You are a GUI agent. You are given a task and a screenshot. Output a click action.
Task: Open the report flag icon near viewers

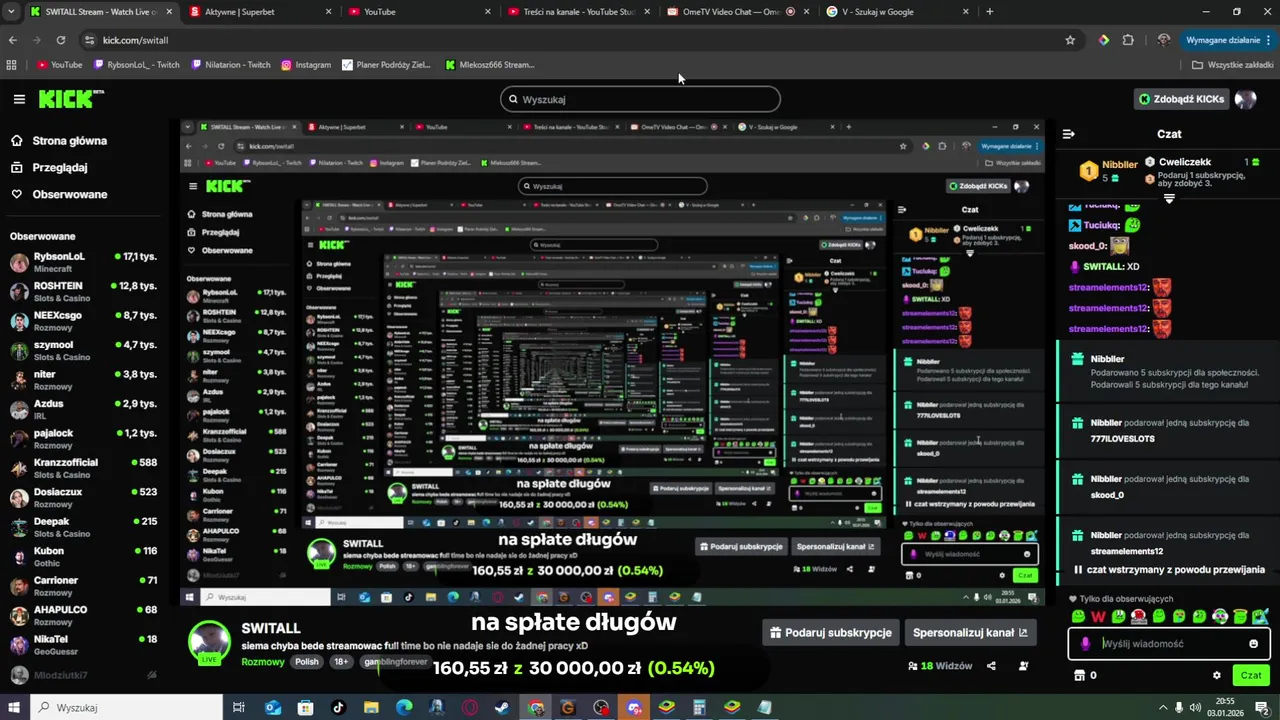pyautogui.click(x=1024, y=666)
